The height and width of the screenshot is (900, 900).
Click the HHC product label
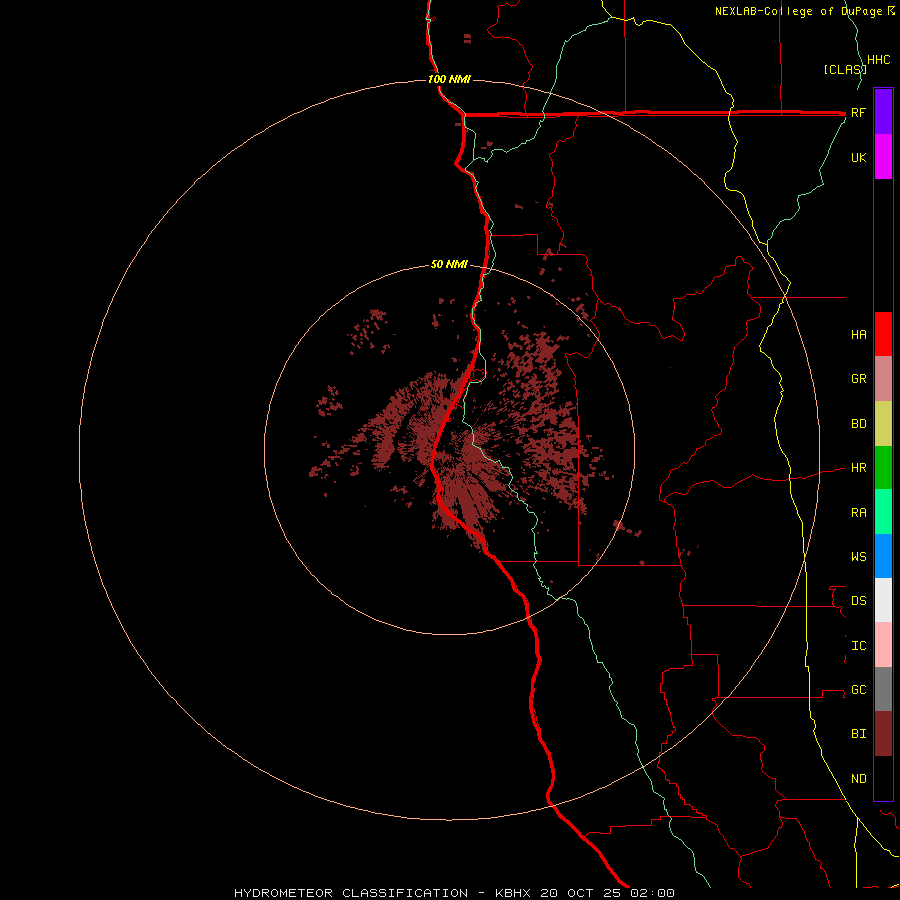pos(879,60)
